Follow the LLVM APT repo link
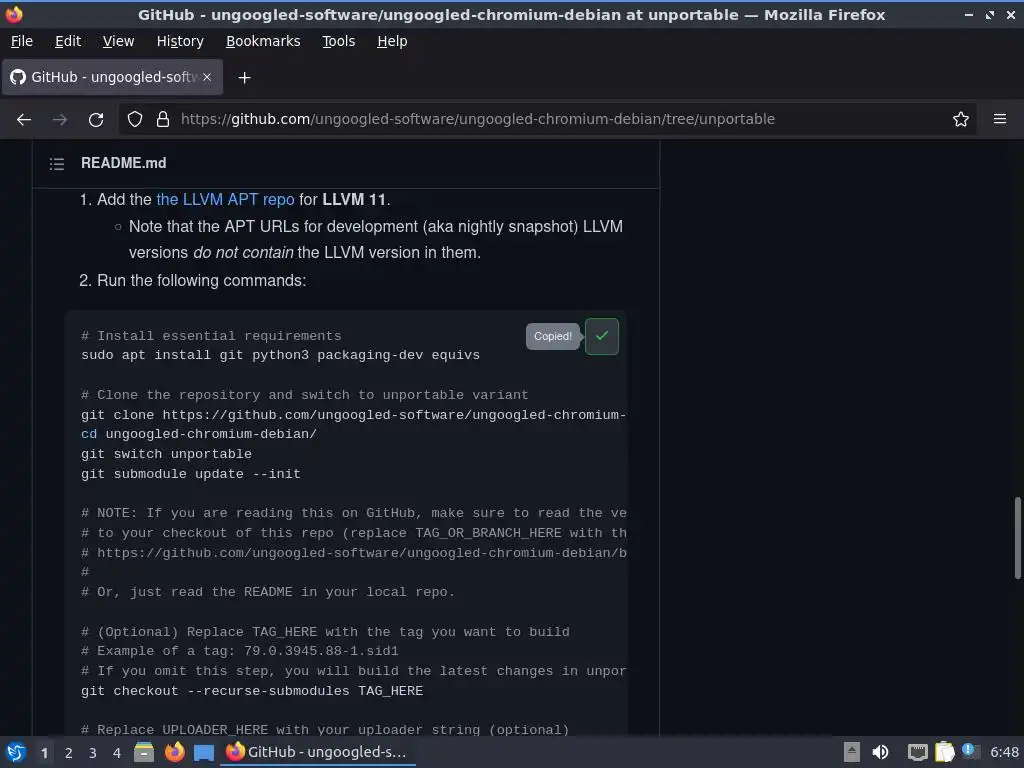 click(225, 199)
